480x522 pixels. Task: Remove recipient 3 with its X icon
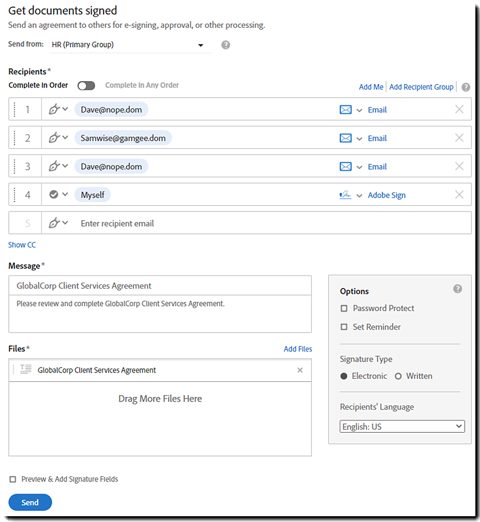click(x=459, y=166)
